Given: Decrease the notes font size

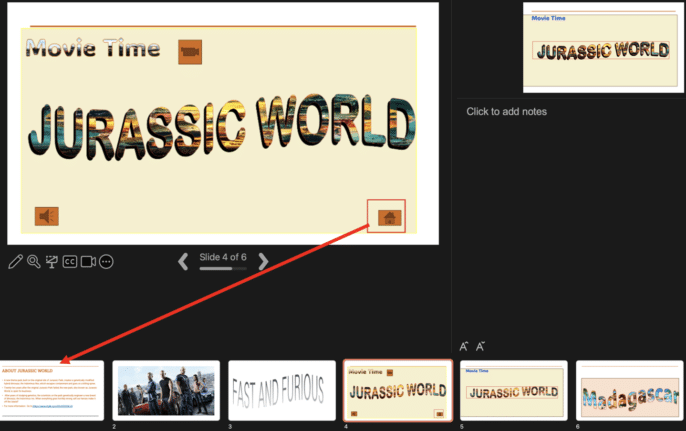Looking at the screenshot, I should click(481, 346).
